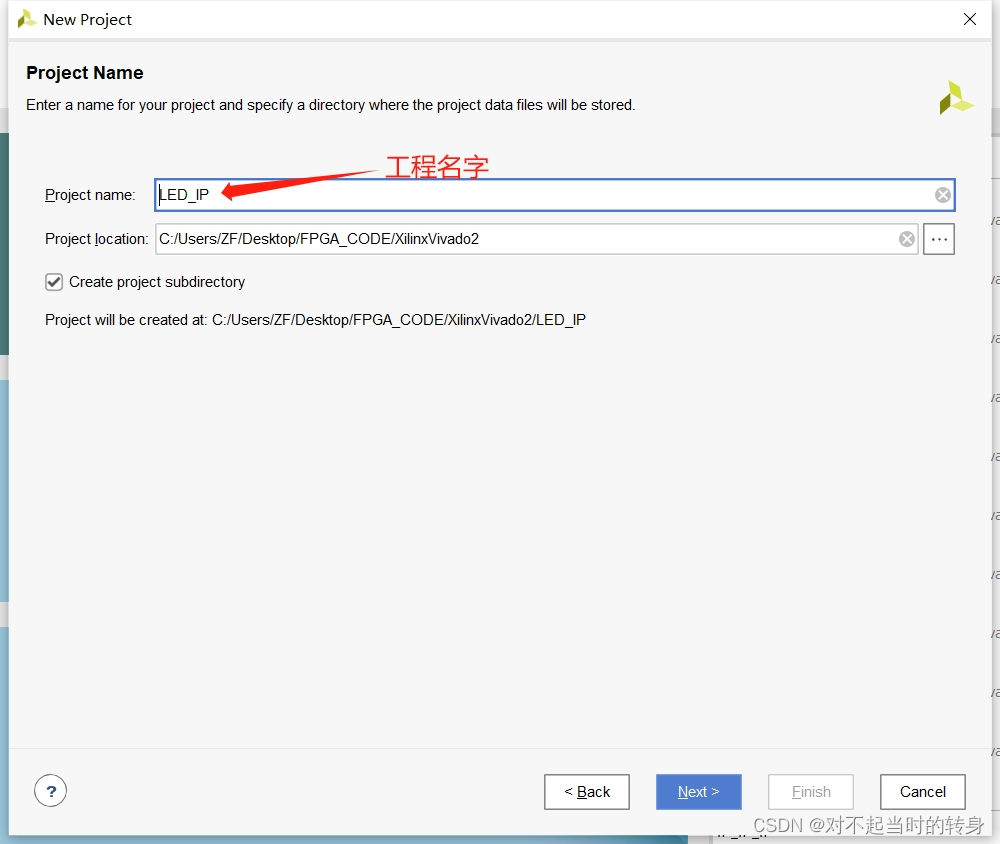
Task: Close the New Project dialog
Action: pos(969,19)
